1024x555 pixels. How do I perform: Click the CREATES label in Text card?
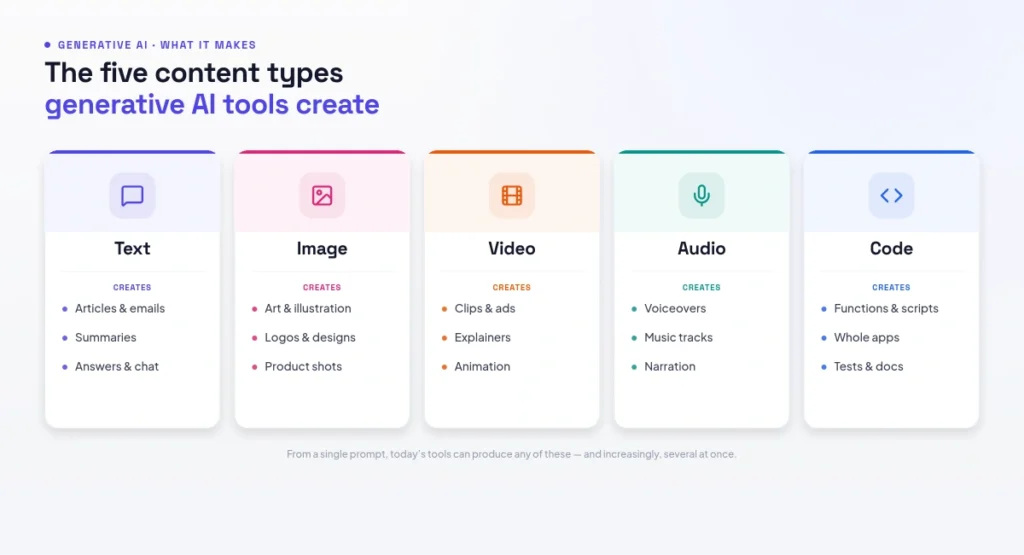(132, 287)
